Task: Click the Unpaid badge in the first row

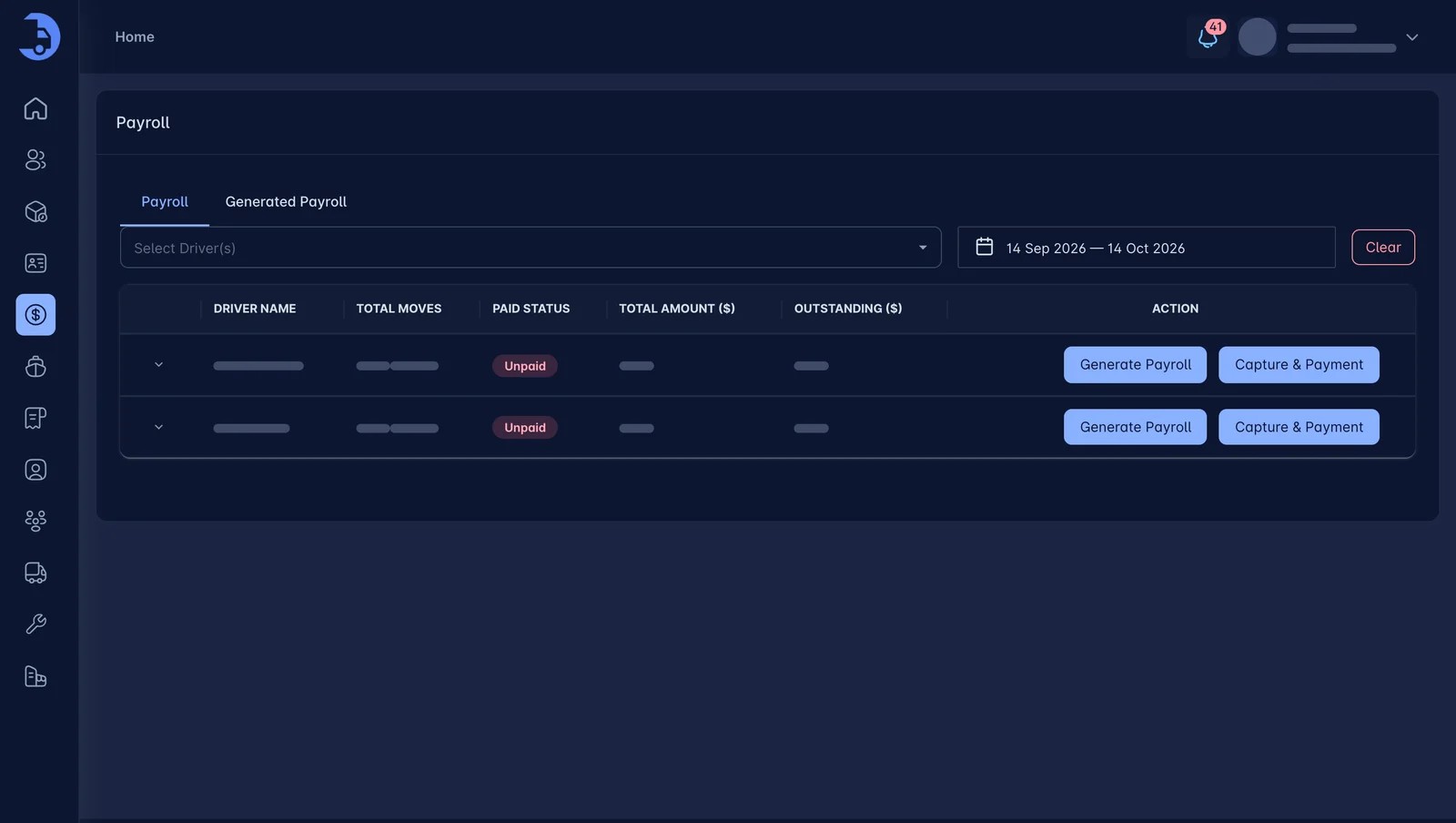Action: [525, 366]
